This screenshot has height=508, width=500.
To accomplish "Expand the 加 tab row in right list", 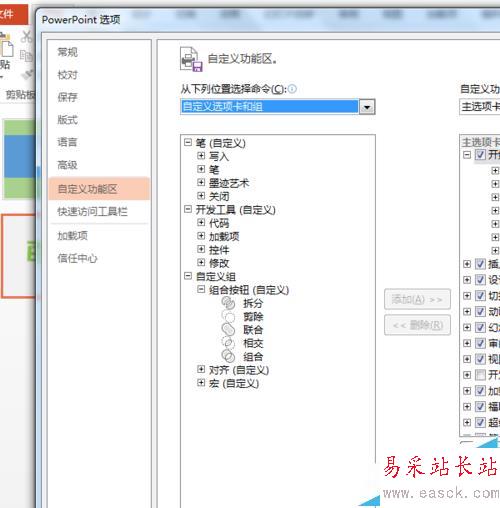I will click(x=467, y=391).
